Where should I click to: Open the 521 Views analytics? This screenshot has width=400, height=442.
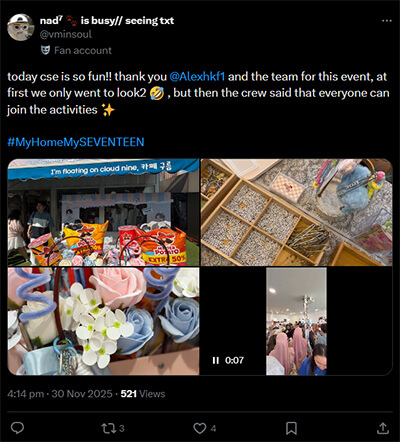click(x=143, y=394)
